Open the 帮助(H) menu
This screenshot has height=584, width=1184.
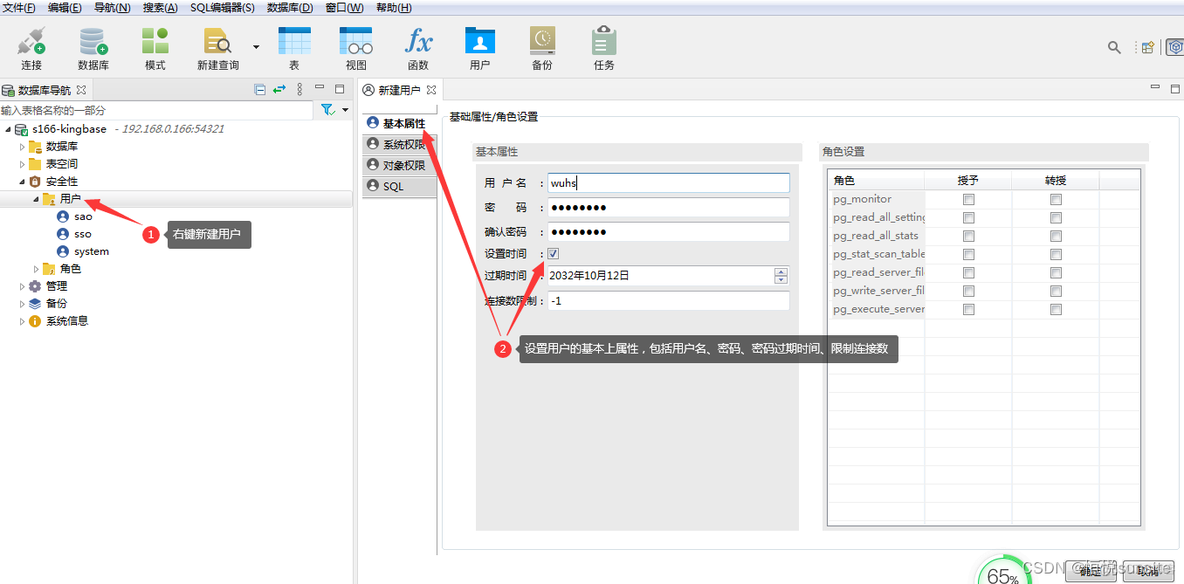(393, 8)
